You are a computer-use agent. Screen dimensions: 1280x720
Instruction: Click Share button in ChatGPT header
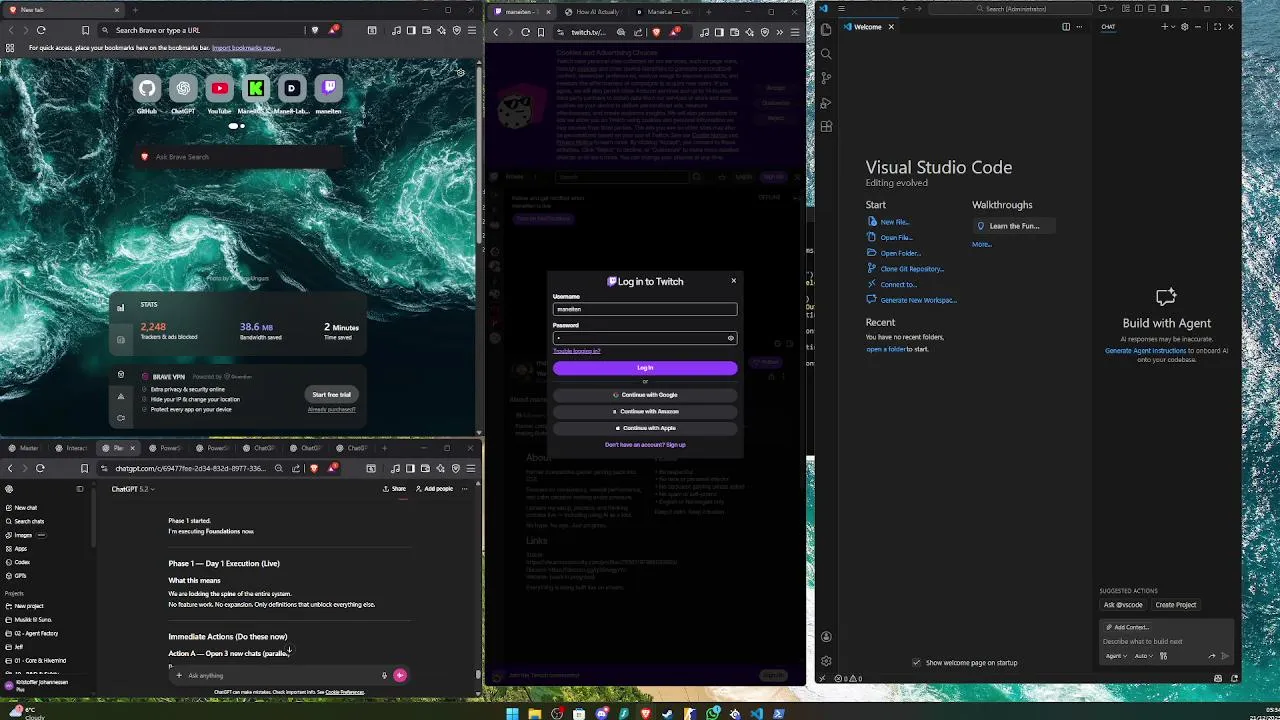(x=394, y=489)
